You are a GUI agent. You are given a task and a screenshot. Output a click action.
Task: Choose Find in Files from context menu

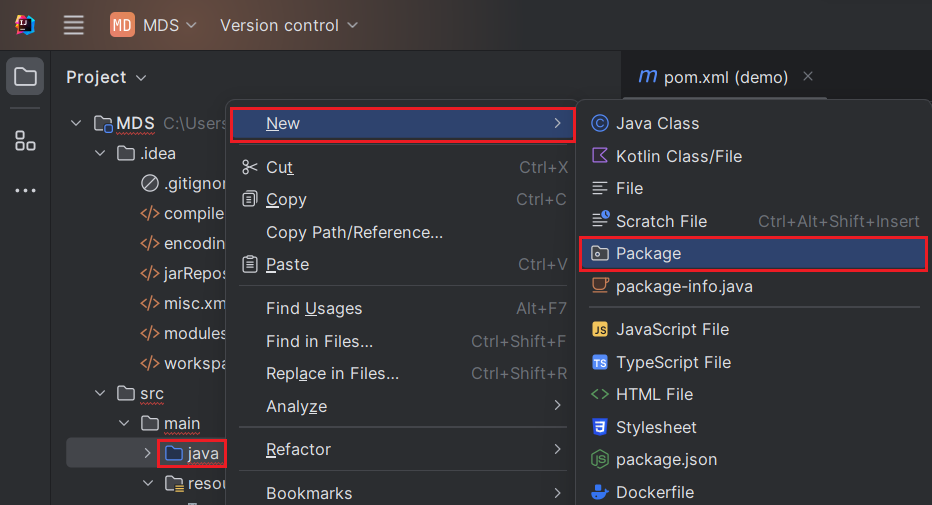[x=319, y=341]
